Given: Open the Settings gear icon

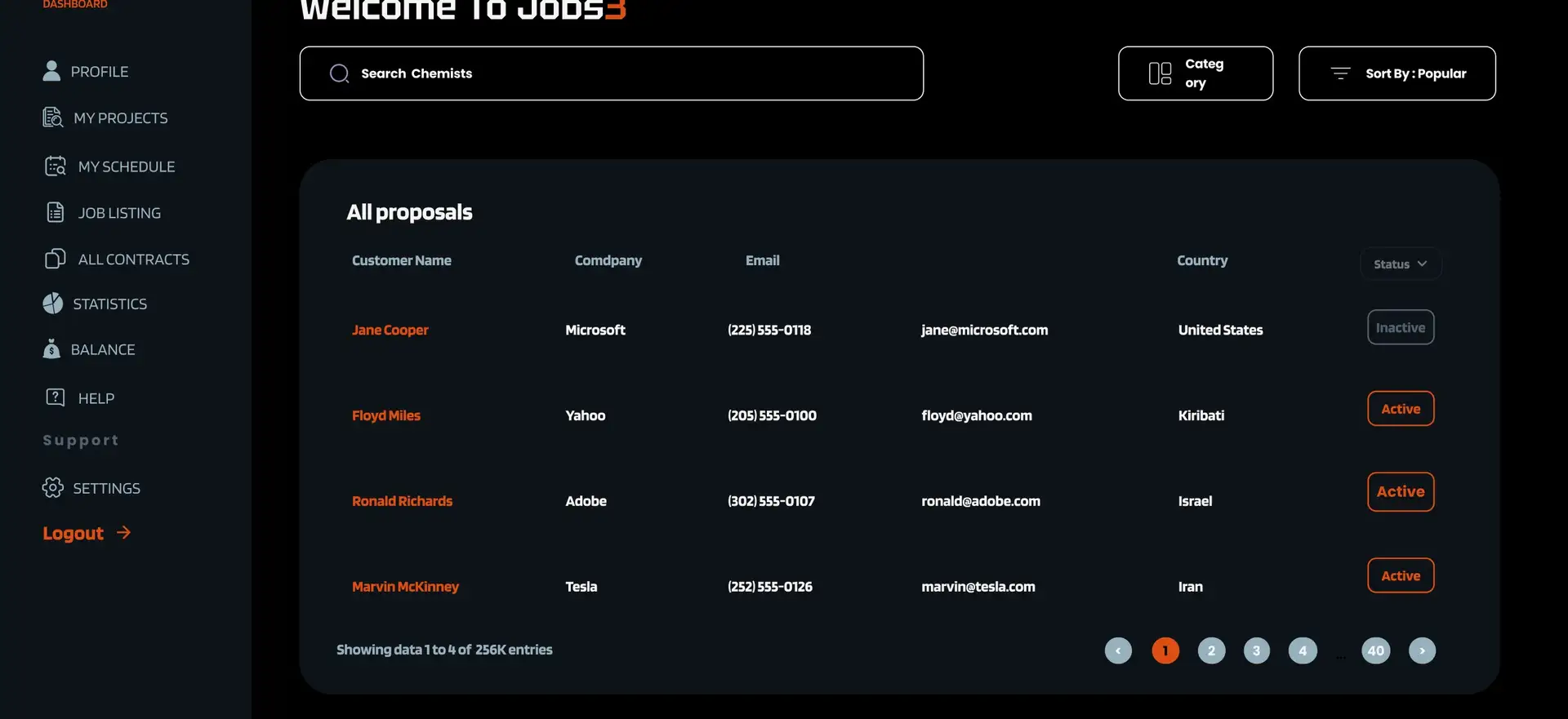Looking at the screenshot, I should click(x=52, y=488).
